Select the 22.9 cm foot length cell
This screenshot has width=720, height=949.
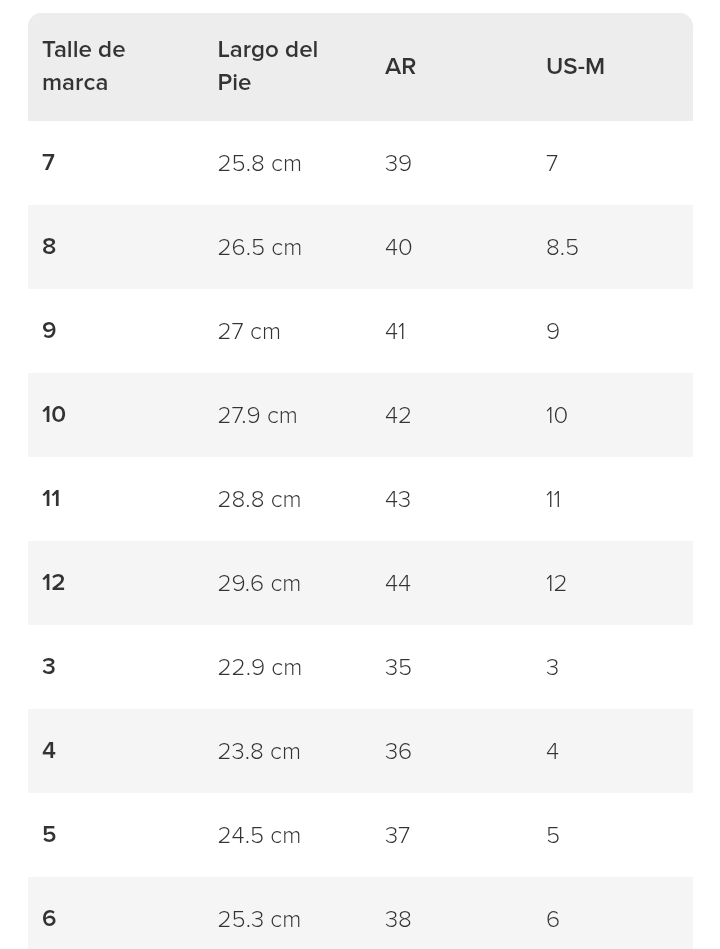coord(259,668)
